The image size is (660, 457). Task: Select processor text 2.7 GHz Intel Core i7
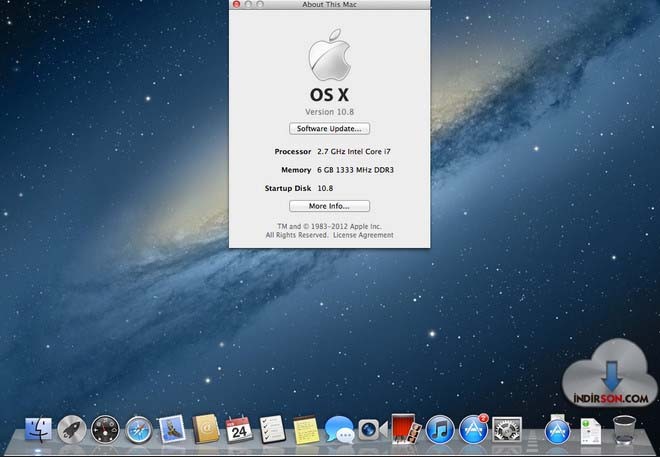(354, 151)
